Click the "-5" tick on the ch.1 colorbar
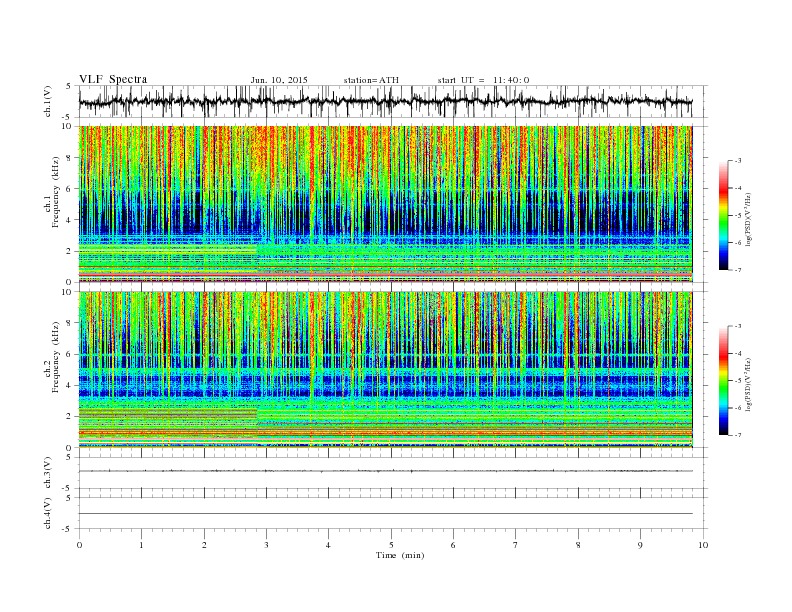The image size is (792, 612). [738, 216]
